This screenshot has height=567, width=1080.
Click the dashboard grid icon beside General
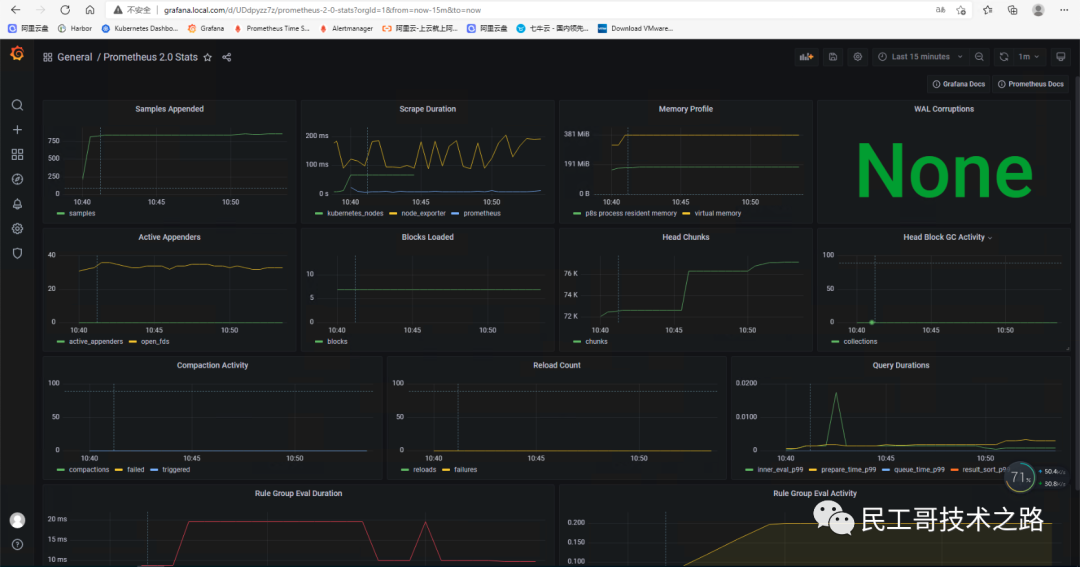(x=48, y=57)
